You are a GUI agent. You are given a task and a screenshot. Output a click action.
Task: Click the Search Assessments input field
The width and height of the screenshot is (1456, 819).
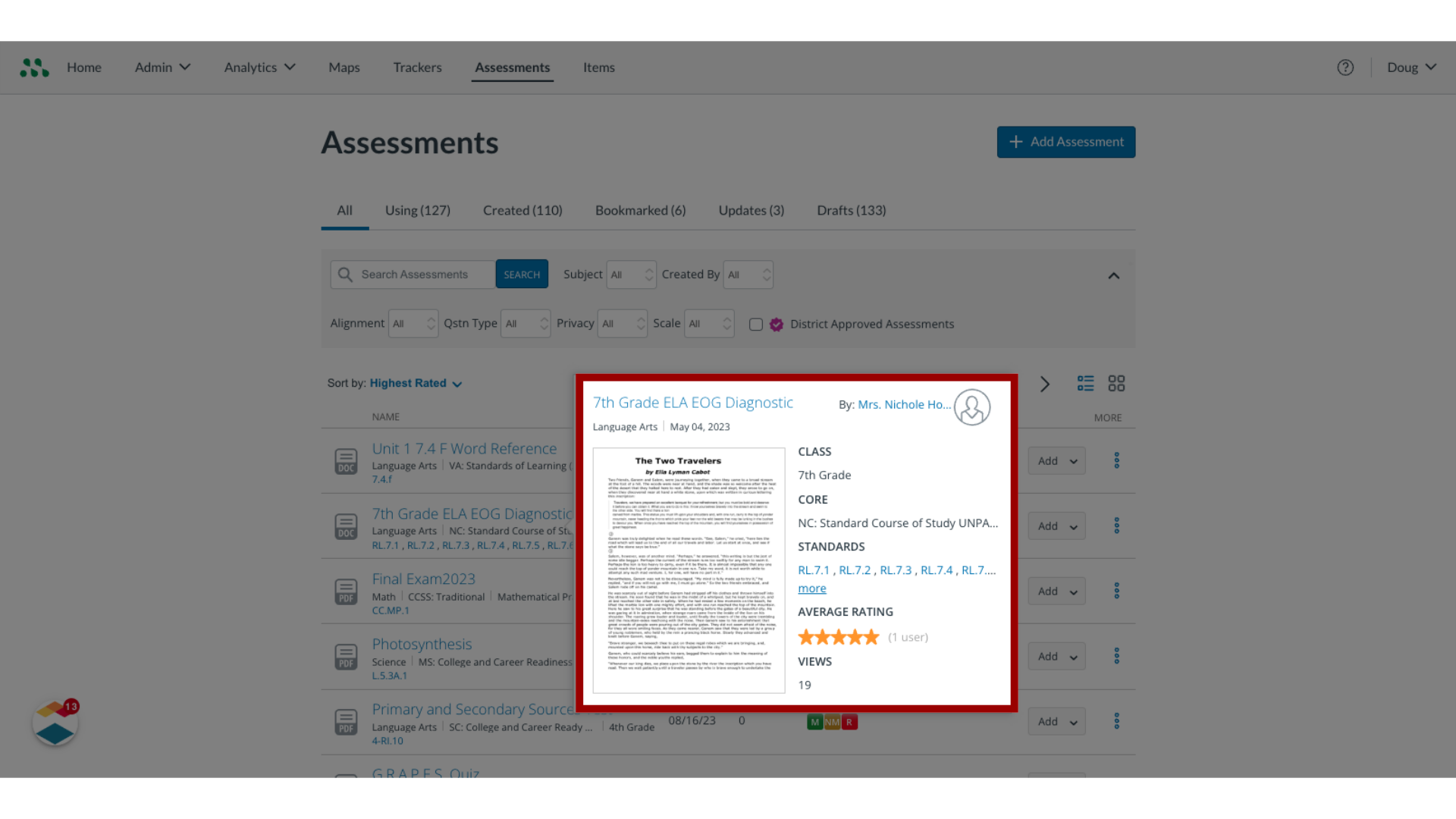[x=413, y=273]
